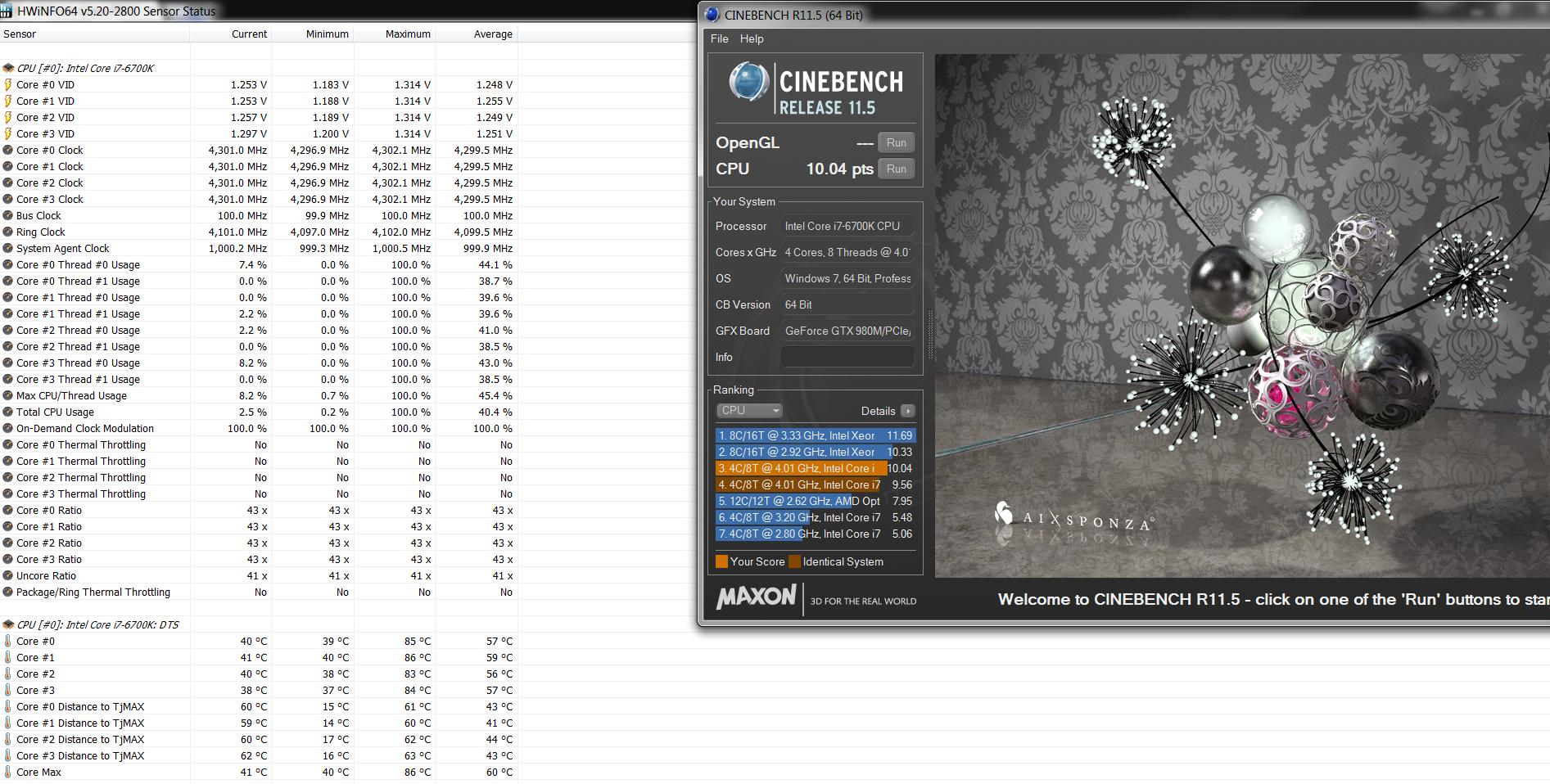Open the File menu in Cinebench
Image resolution: width=1550 pixels, height=784 pixels.
[720, 39]
